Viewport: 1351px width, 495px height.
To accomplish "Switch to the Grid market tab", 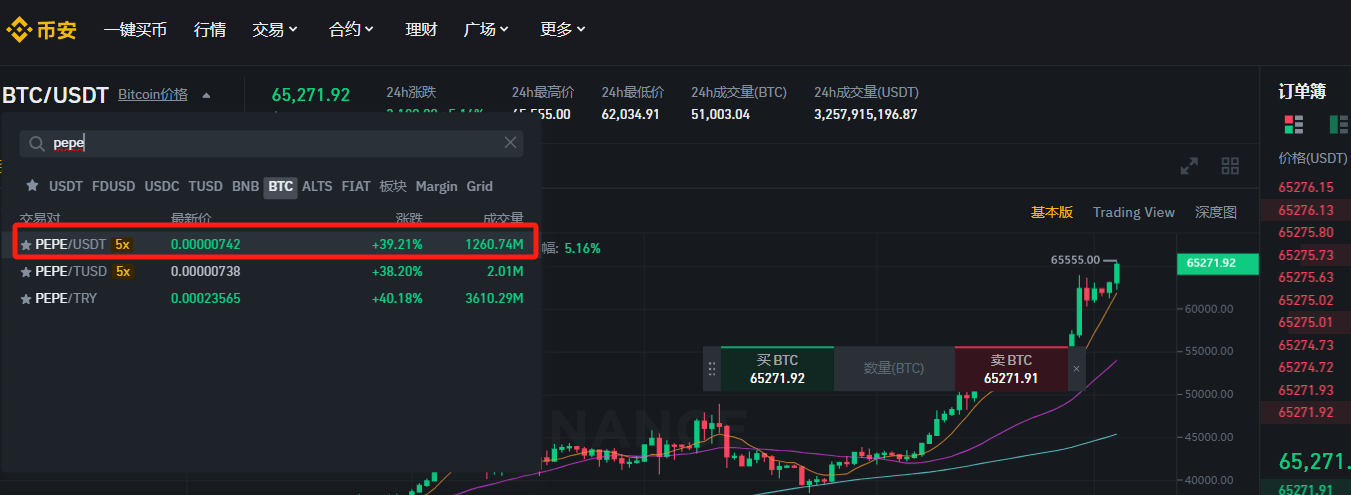I will [480, 186].
